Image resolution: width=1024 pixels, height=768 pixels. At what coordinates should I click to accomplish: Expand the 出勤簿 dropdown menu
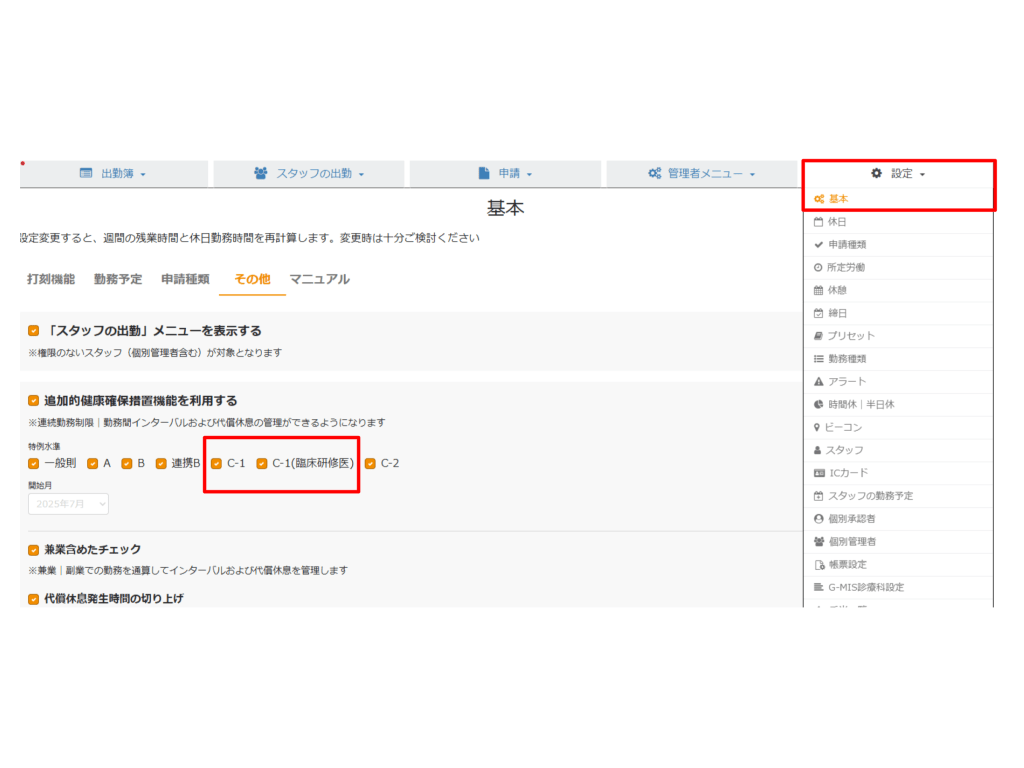click(113, 174)
